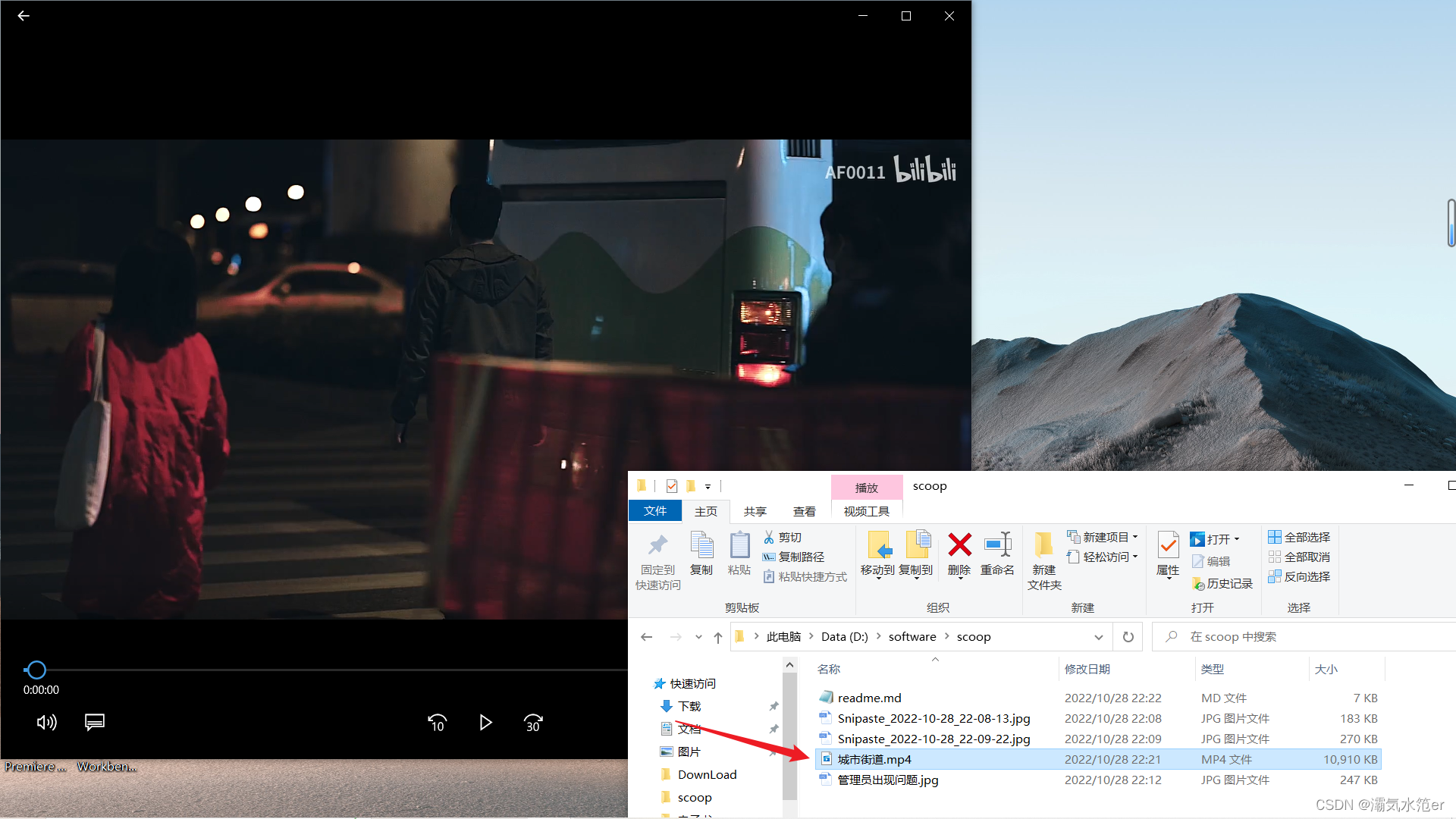Click the properties checkmark in title bar
Image resolution: width=1456 pixels, height=819 pixels.
[x=672, y=486]
